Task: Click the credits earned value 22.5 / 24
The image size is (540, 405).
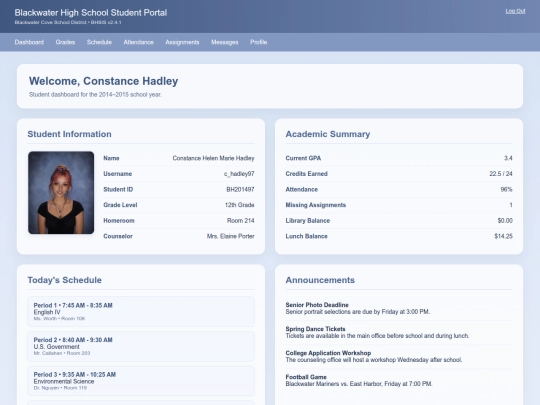Action: [x=501, y=174]
